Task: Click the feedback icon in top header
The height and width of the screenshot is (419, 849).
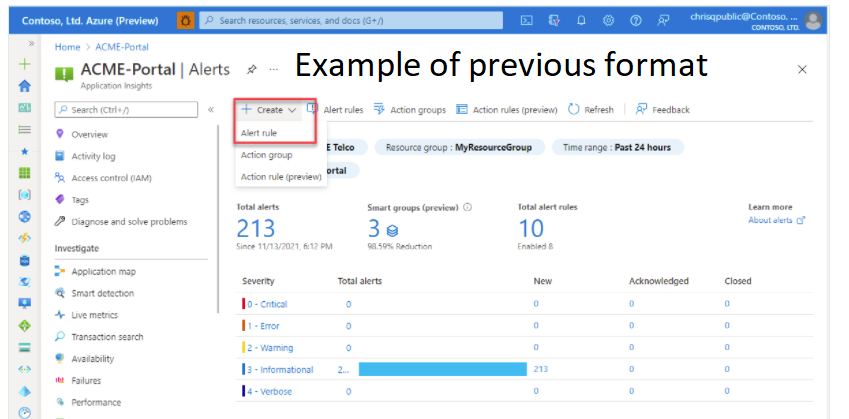Action: pos(663,21)
